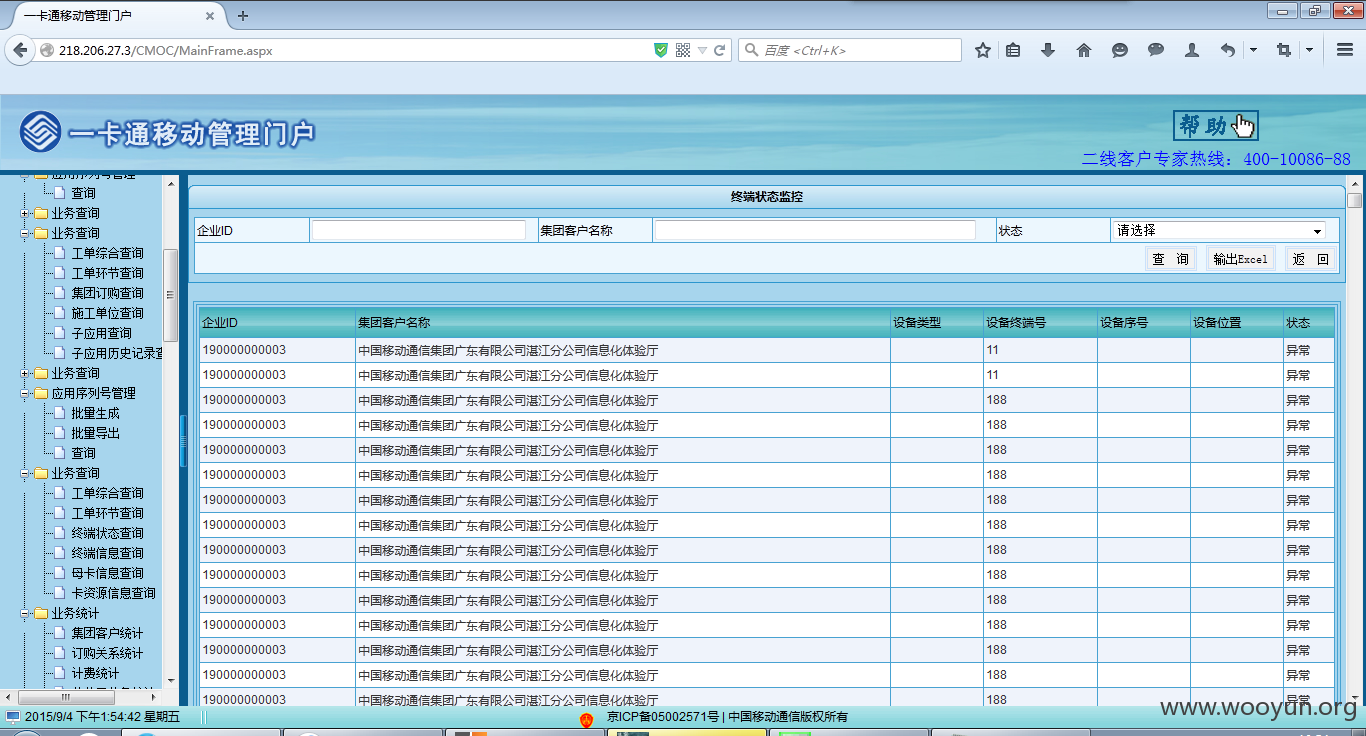
Task: Reload the page with the refresh icon
Action: (719, 50)
